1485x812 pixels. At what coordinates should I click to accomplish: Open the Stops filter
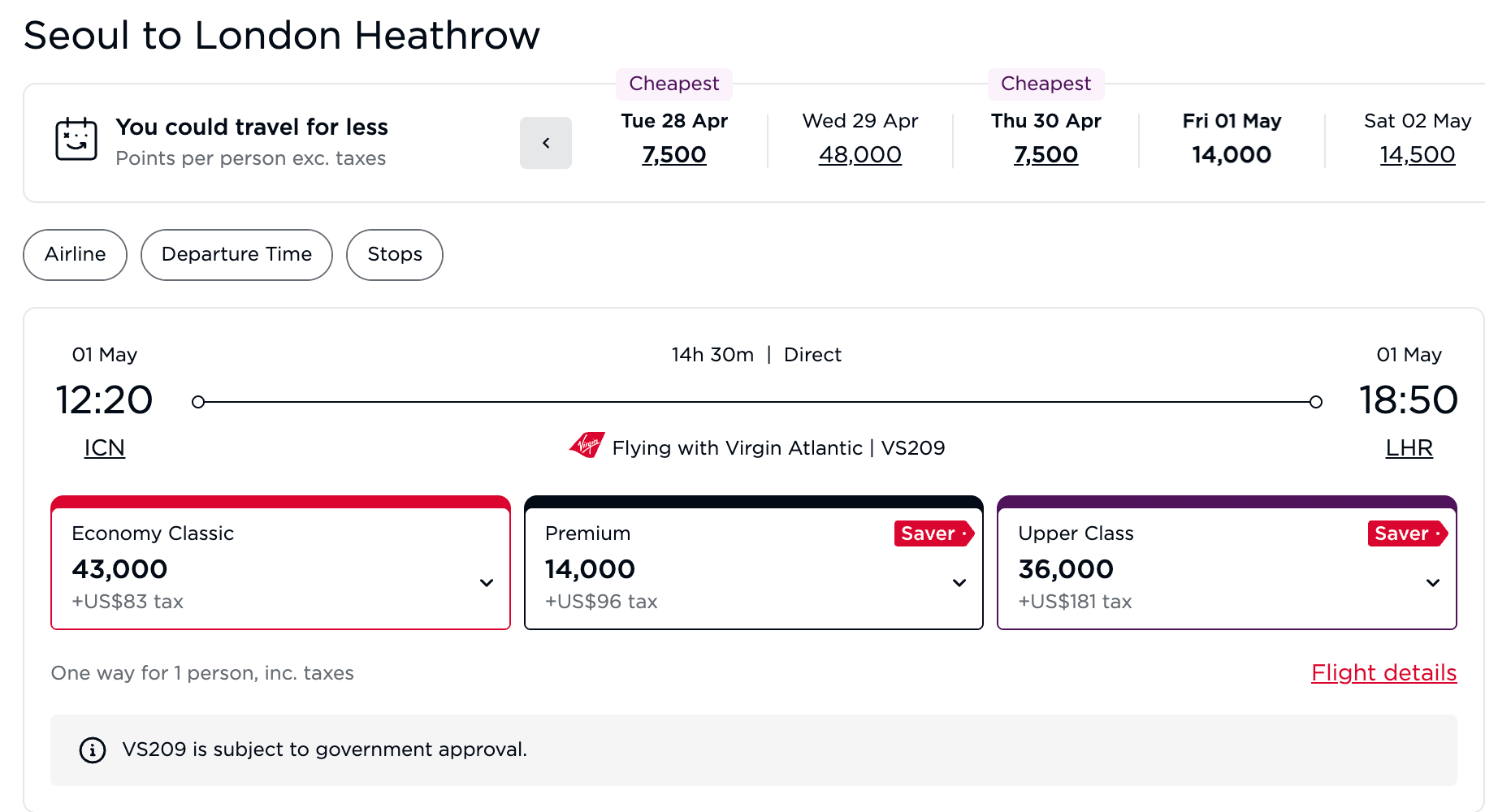(x=395, y=255)
